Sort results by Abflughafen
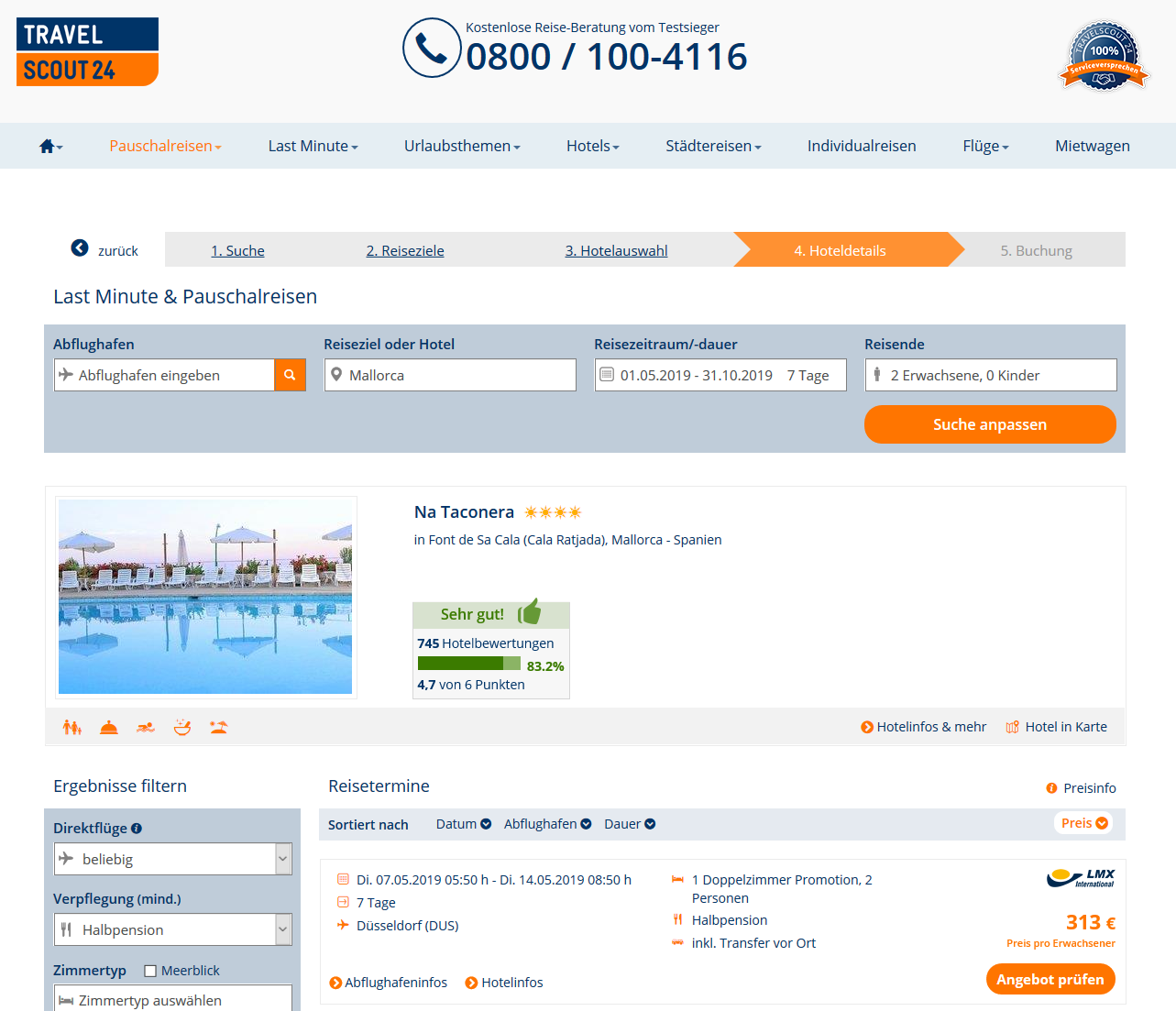The width and height of the screenshot is (1176, 1011). pos(547,824)
